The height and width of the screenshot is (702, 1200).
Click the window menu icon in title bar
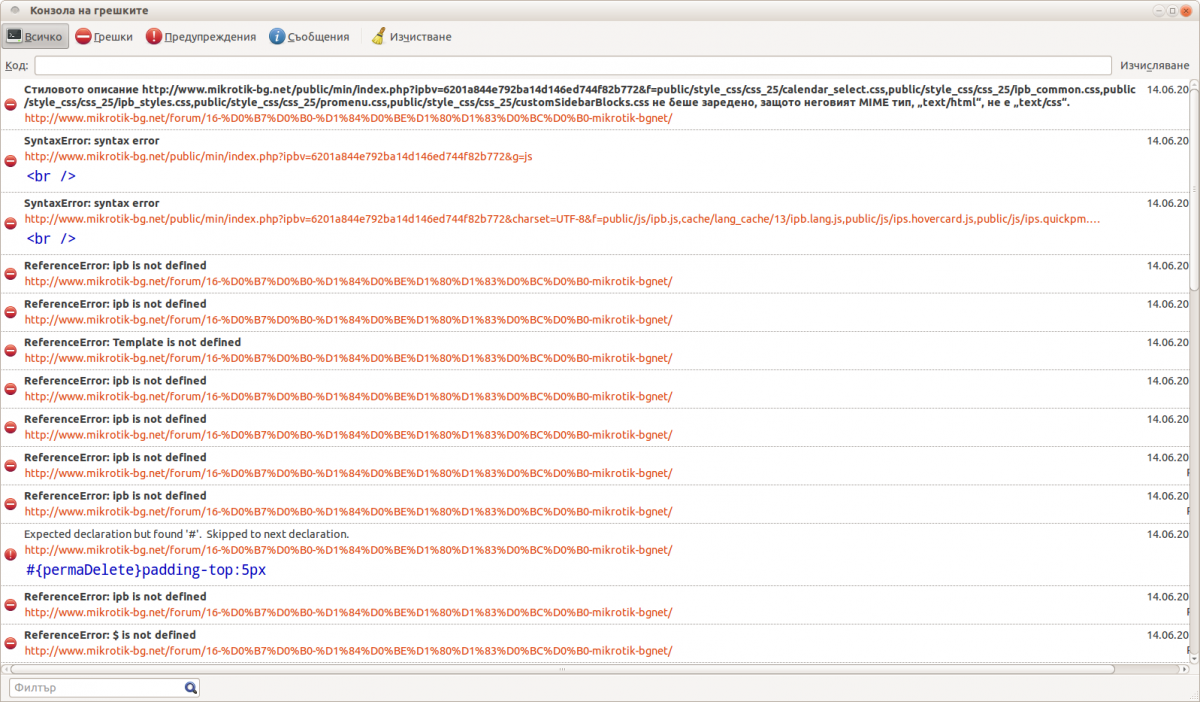(14, 9)
